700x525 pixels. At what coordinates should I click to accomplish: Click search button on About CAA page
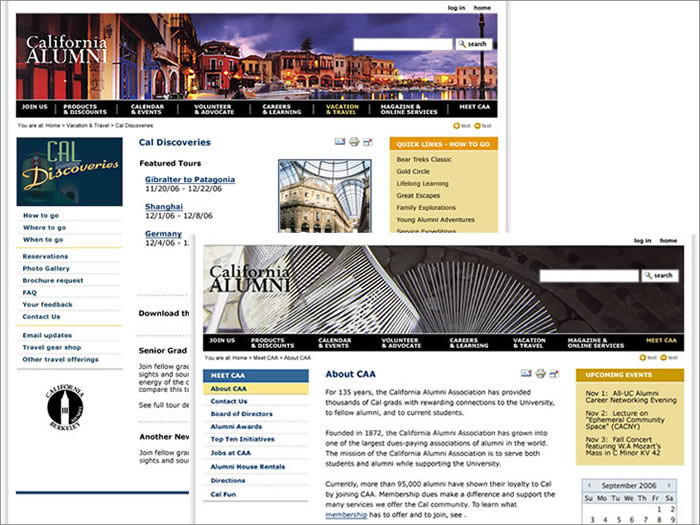click(x=660, y=275)
